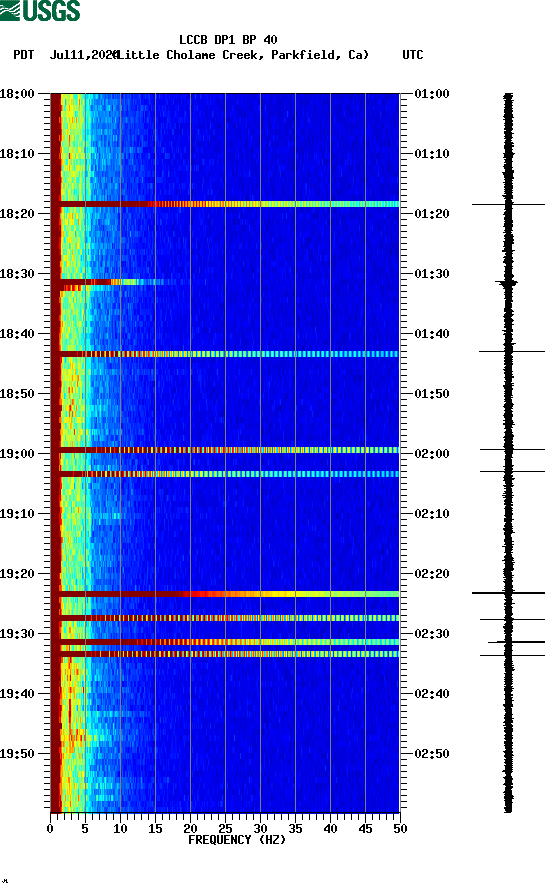The width and height of the screenshot is (552, 892).
Task: Click the '02:00' UTC time label
Action: point(432,454)
